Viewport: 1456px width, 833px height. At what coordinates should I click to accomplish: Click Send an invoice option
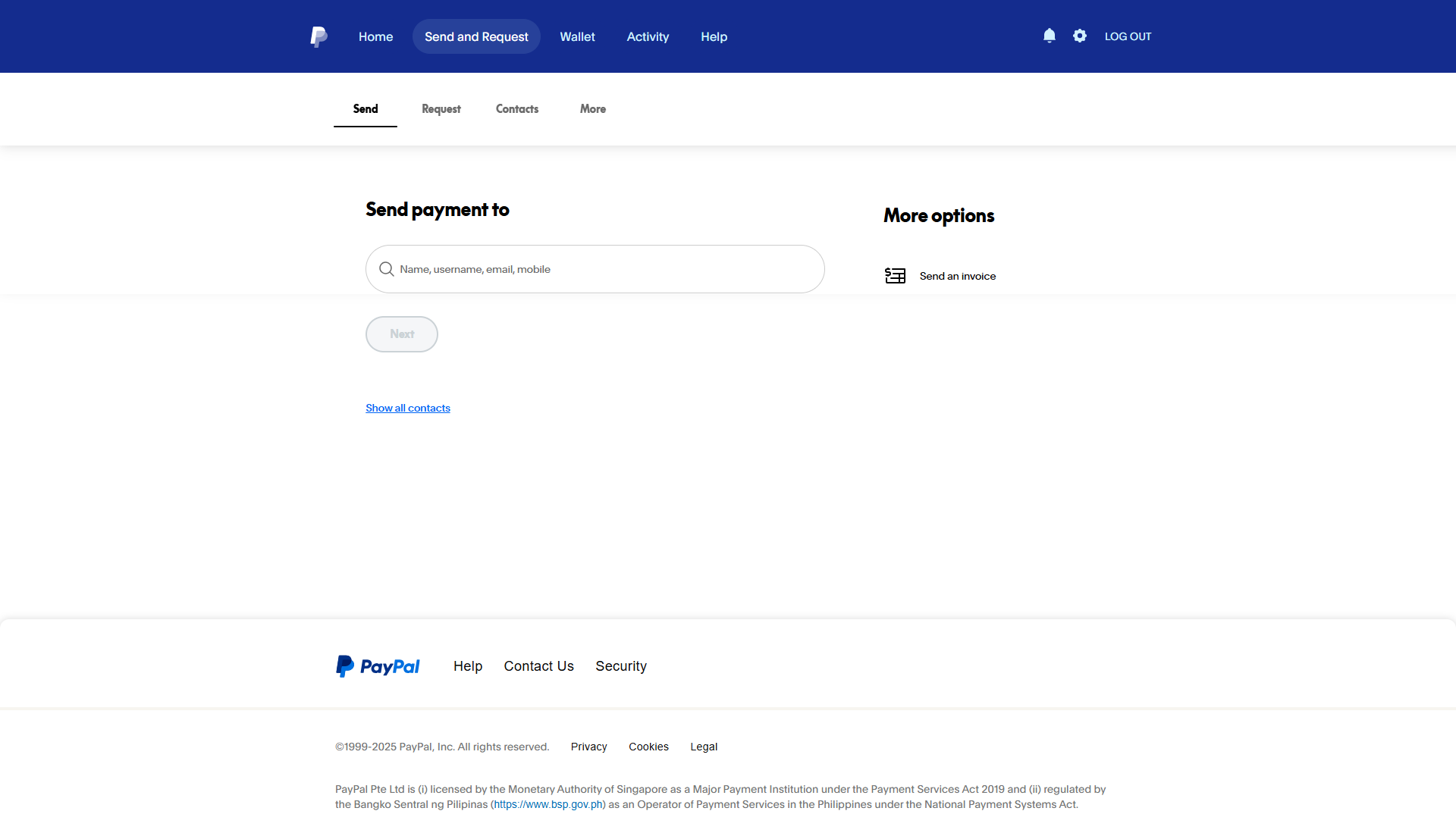click(x=957, y=276)
